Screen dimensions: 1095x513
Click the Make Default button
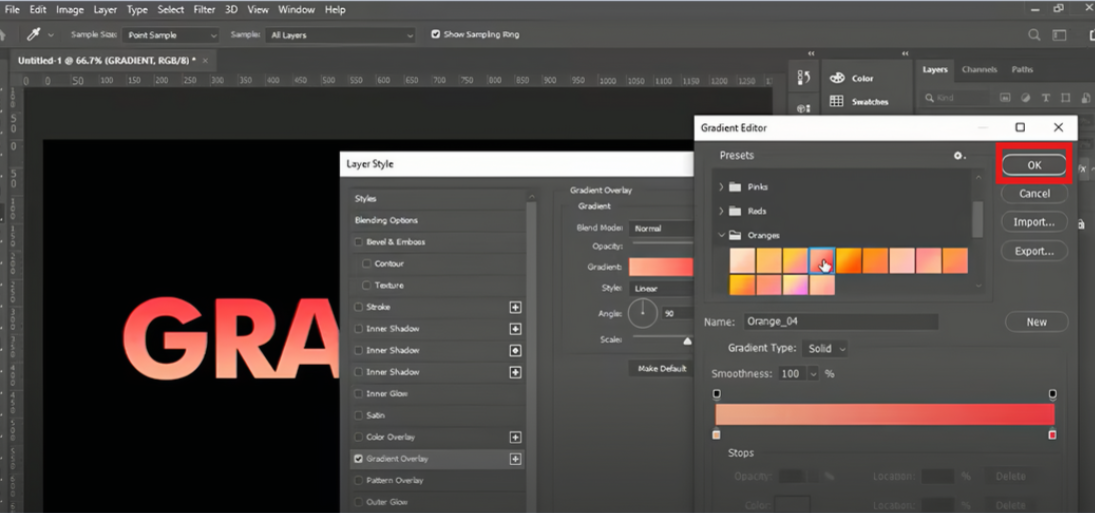tap(662, 369)
